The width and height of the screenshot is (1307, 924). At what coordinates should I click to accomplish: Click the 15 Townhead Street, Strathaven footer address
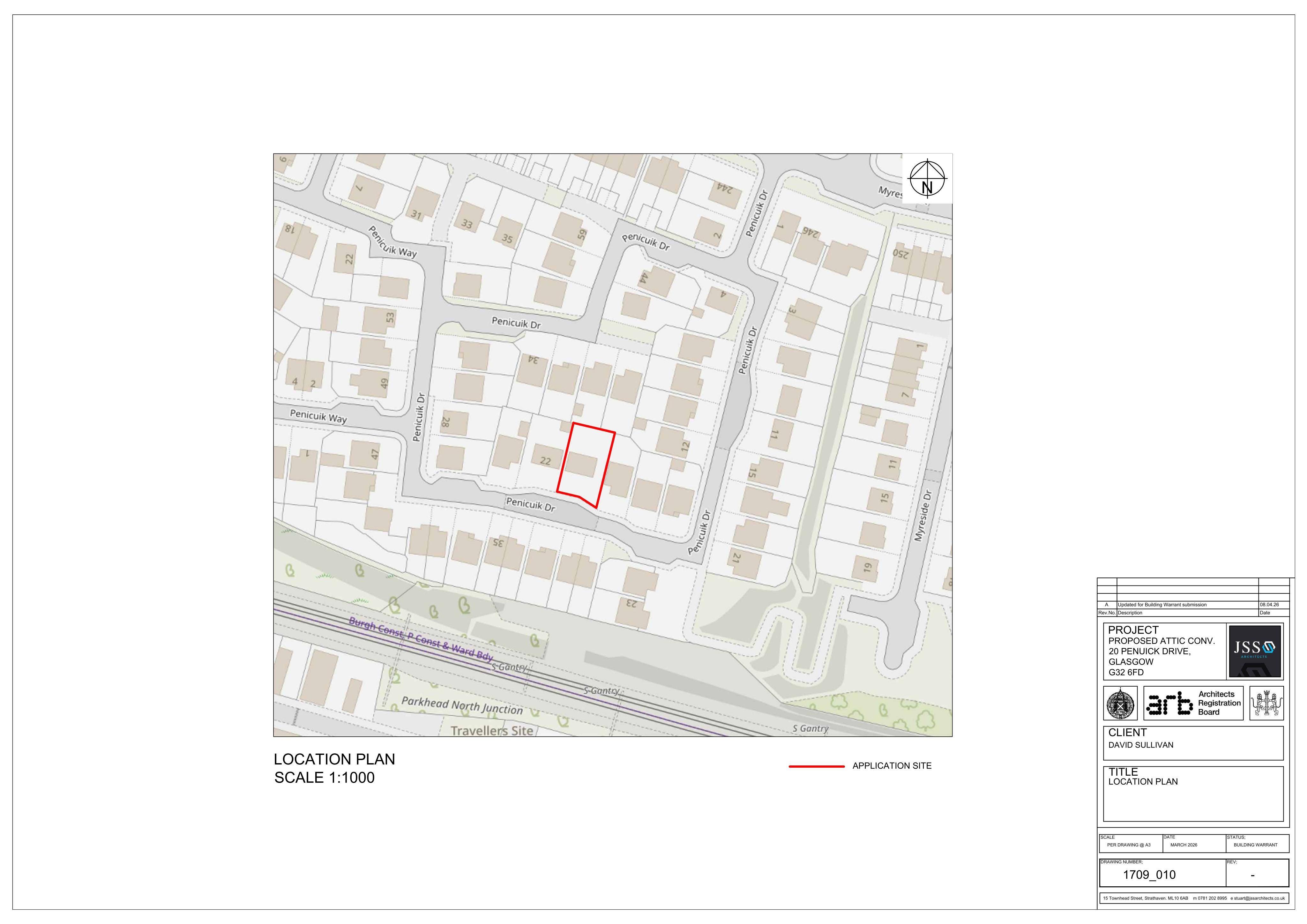[1145, 898]
